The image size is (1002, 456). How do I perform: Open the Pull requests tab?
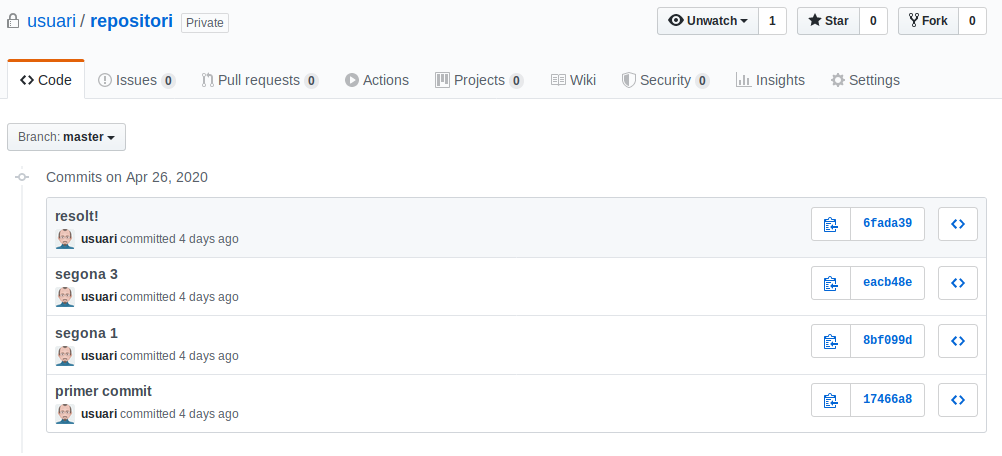coord(259,80)
